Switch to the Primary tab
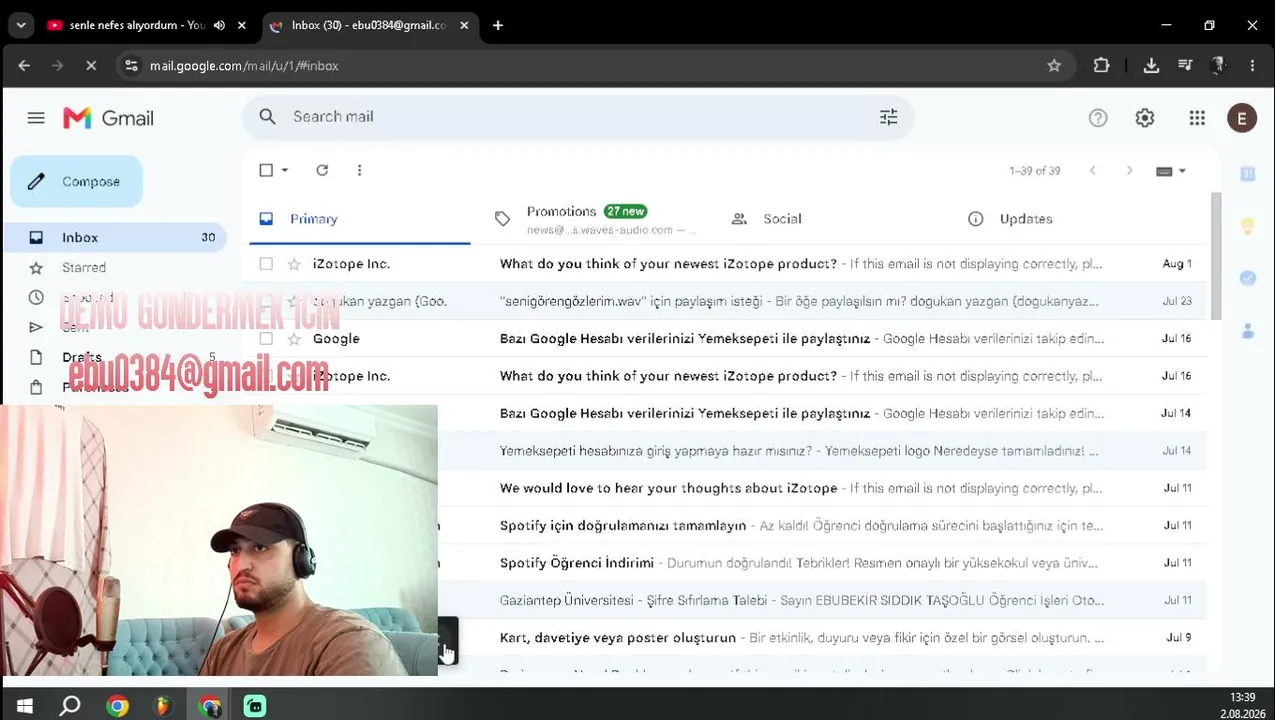Screen dimensions: 1275x720 click(x=360, y=219)
